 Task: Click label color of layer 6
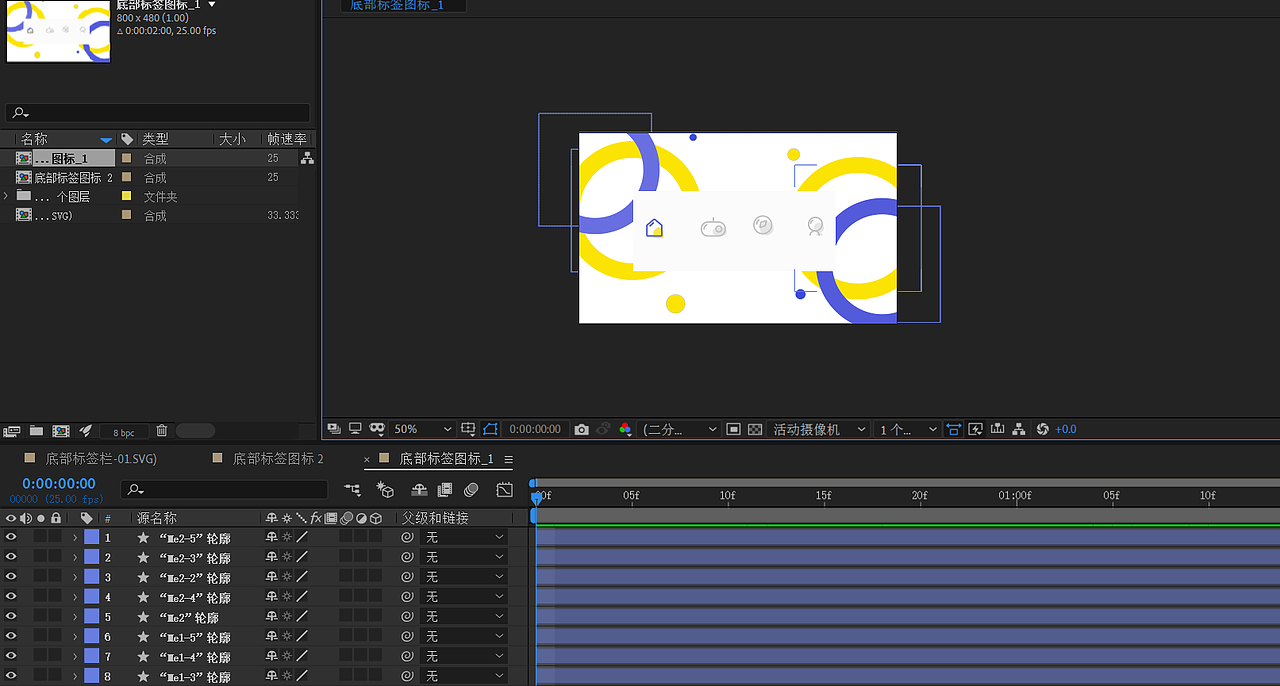click(91, 637)
